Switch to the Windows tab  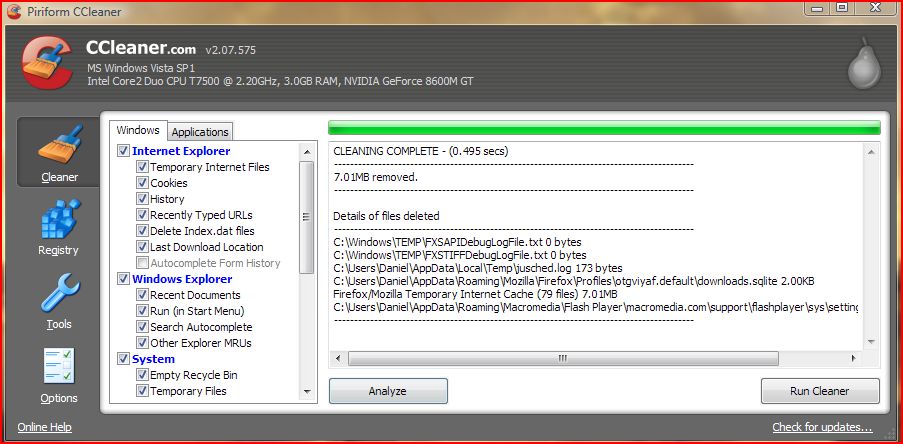(138, 130)
